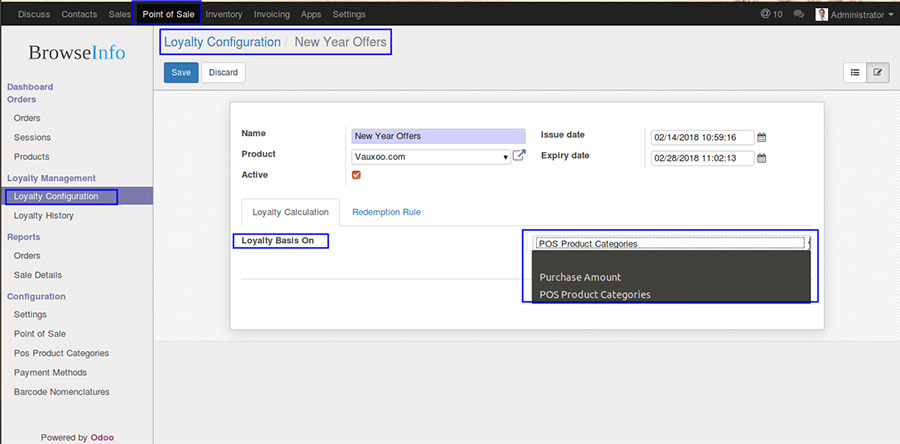Image resolution: width=900 pixels, height=444 pixels.
Task: Open Settings under Configuration
Action: (30, 315)
